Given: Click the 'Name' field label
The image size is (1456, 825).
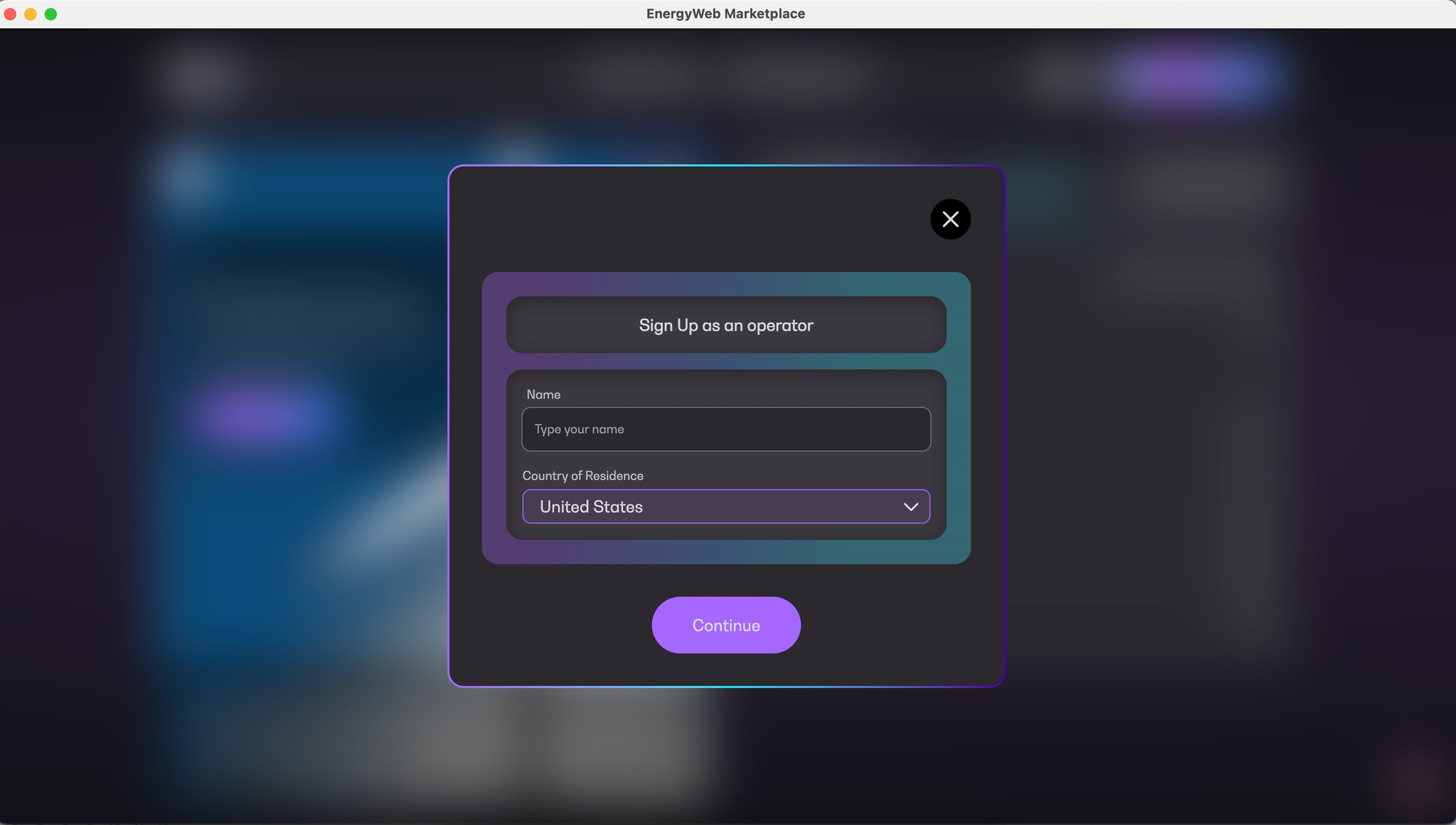Looking at the screenshot, I should (x=543, y=394).
